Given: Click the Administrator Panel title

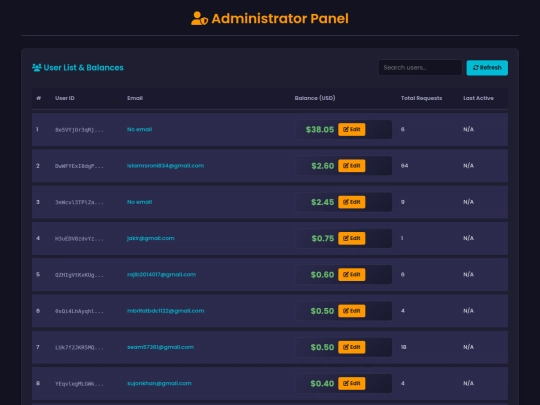Looking at the screenshot, I should tap(280, 19).
